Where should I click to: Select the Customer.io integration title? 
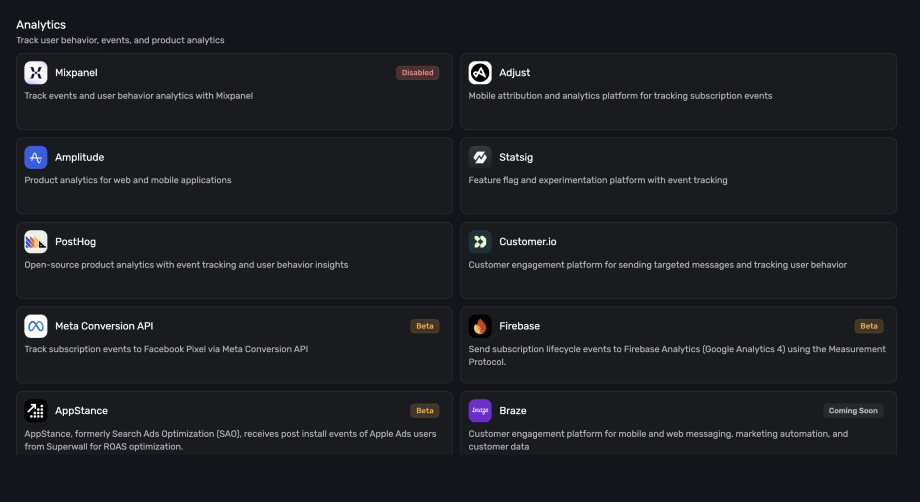(529, 242)
